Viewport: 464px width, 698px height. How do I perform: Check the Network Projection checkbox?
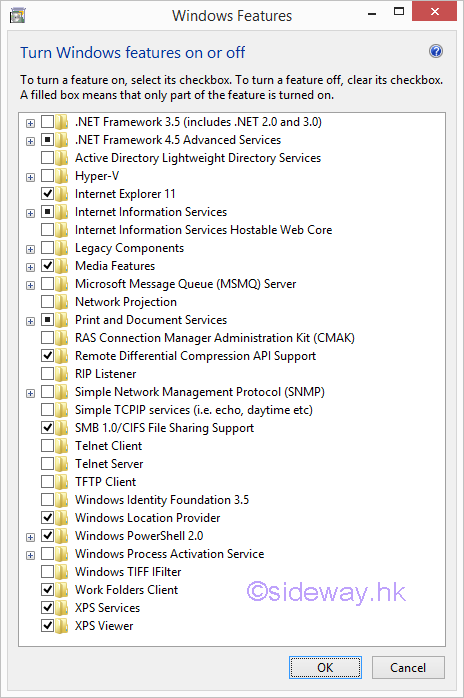[x=47, y=301]
